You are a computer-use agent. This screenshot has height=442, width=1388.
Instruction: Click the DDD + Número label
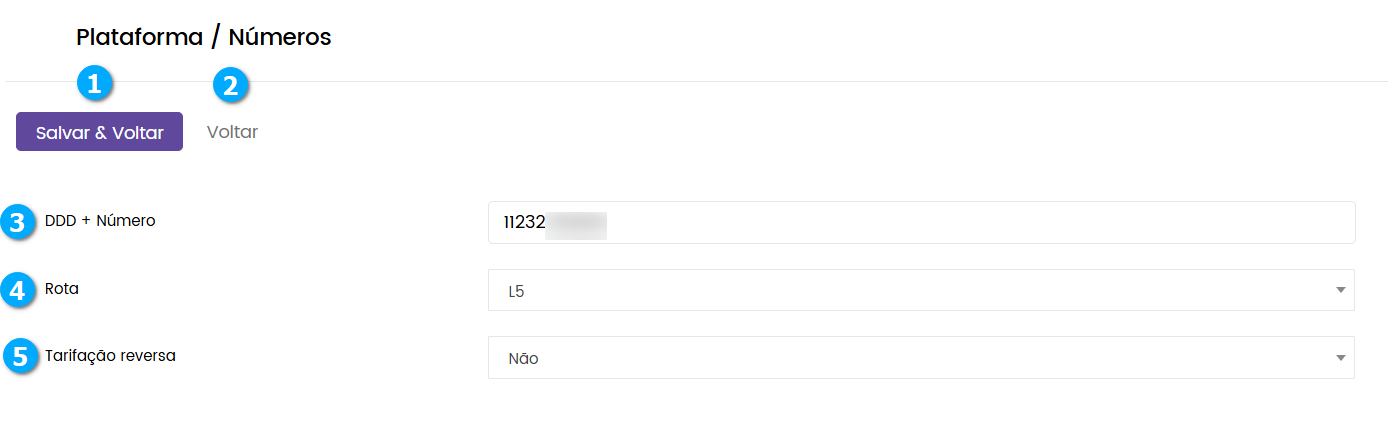pos(100,221)
